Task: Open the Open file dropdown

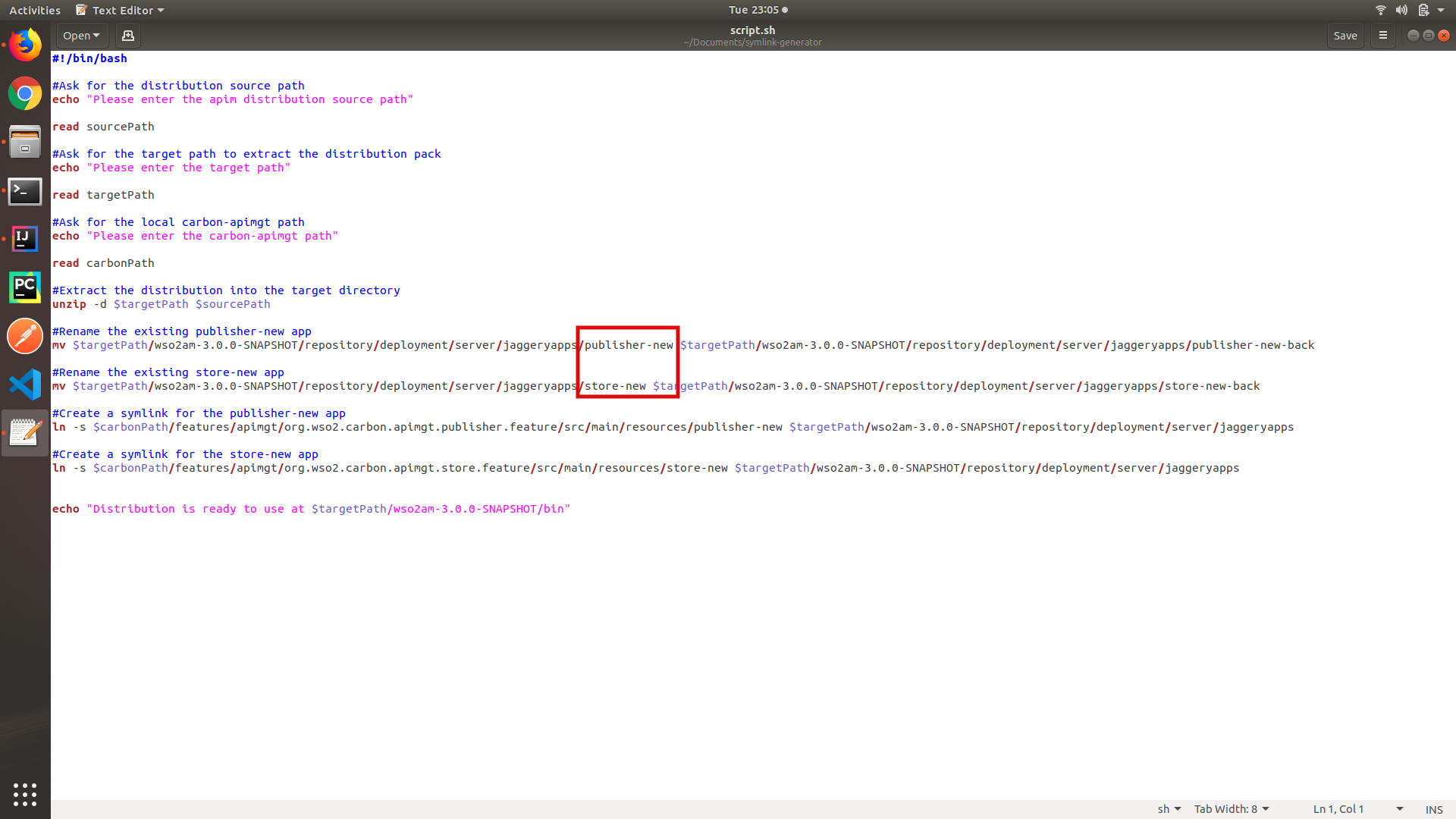Action: 81,35
